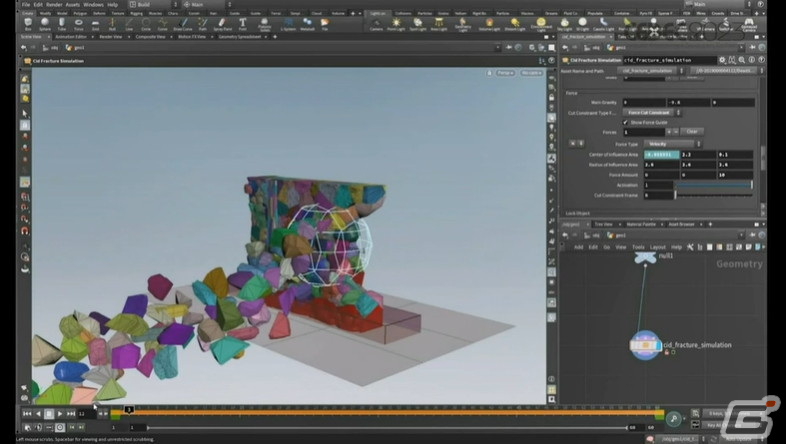Open the network editor Layout menu

click(x=658, y=247)
